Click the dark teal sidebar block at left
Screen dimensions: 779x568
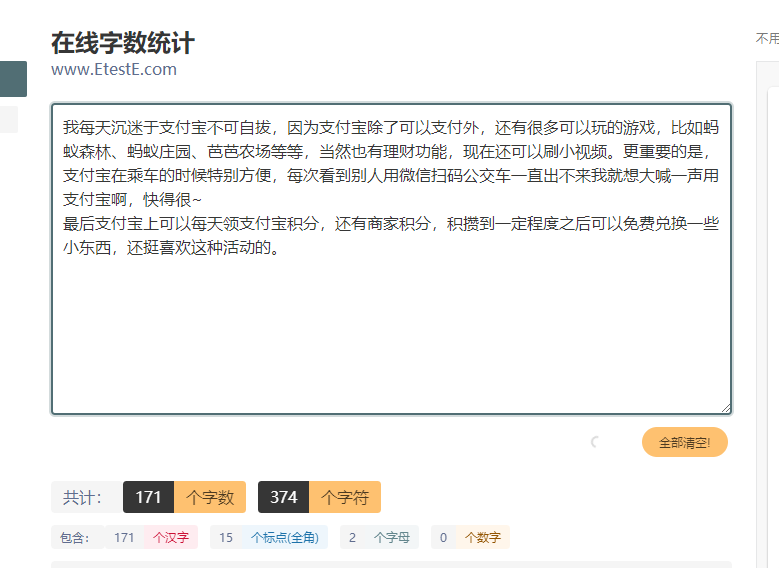click(x=13, y=79)
